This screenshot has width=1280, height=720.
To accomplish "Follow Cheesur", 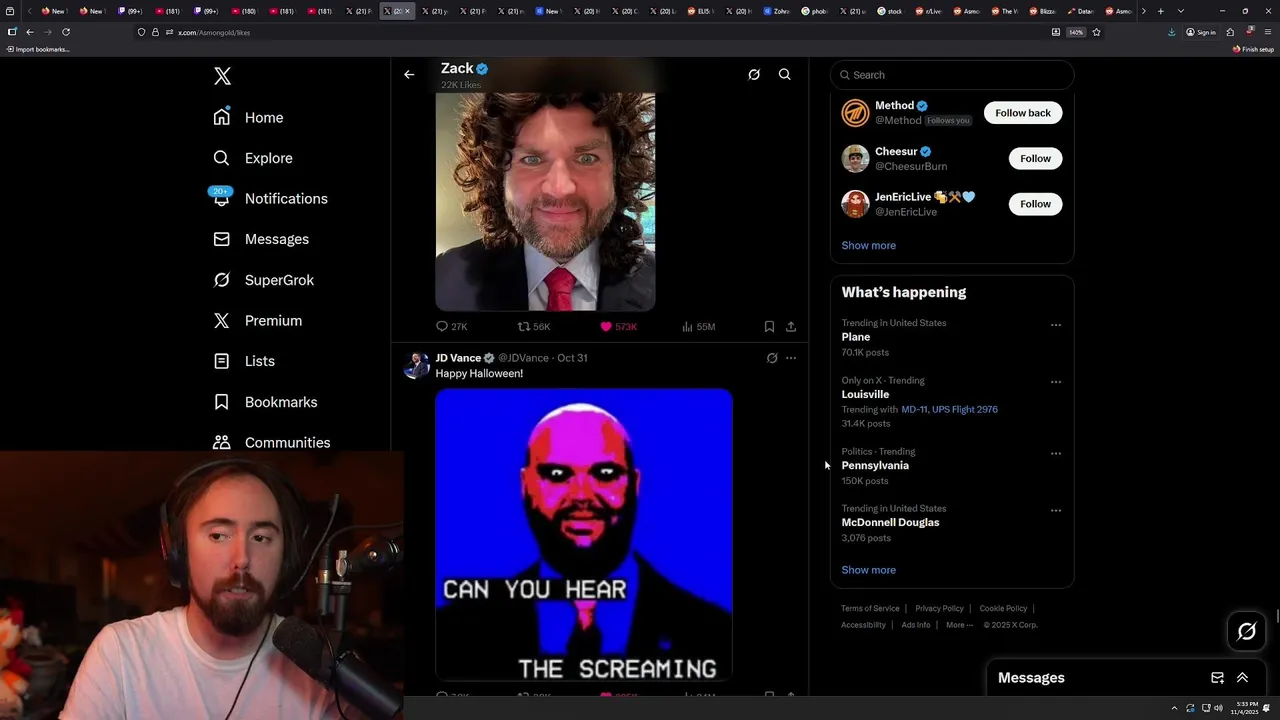I will coord(1035,158).
